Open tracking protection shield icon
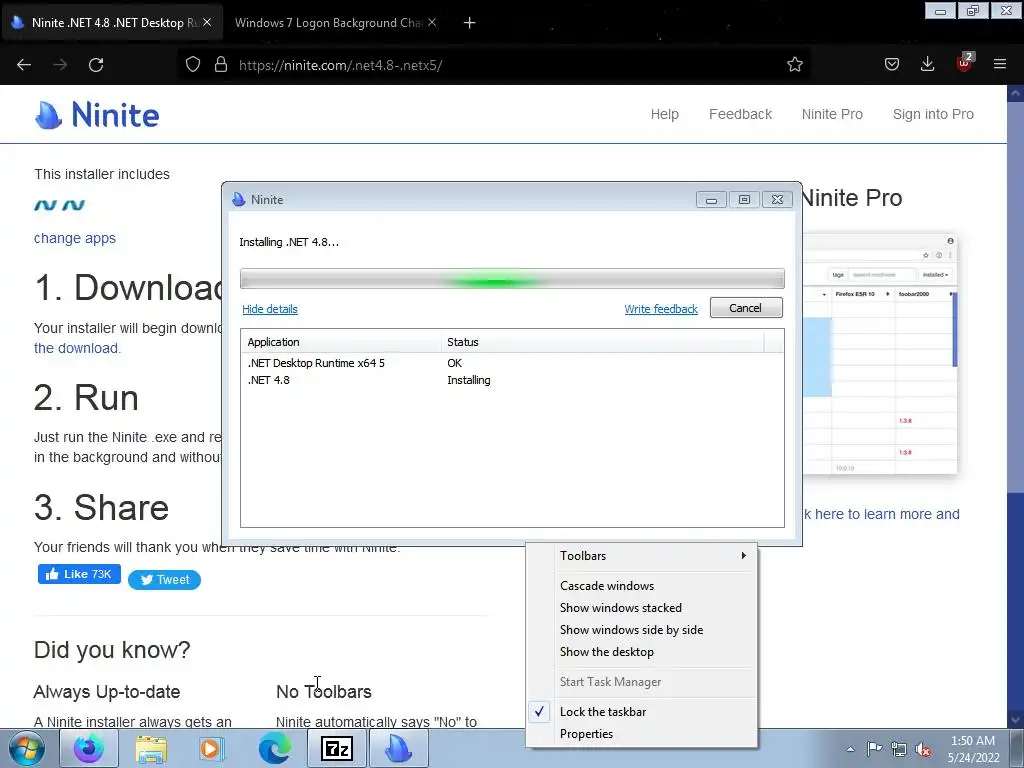This screenshot has width=1024, height=768. 193,65
